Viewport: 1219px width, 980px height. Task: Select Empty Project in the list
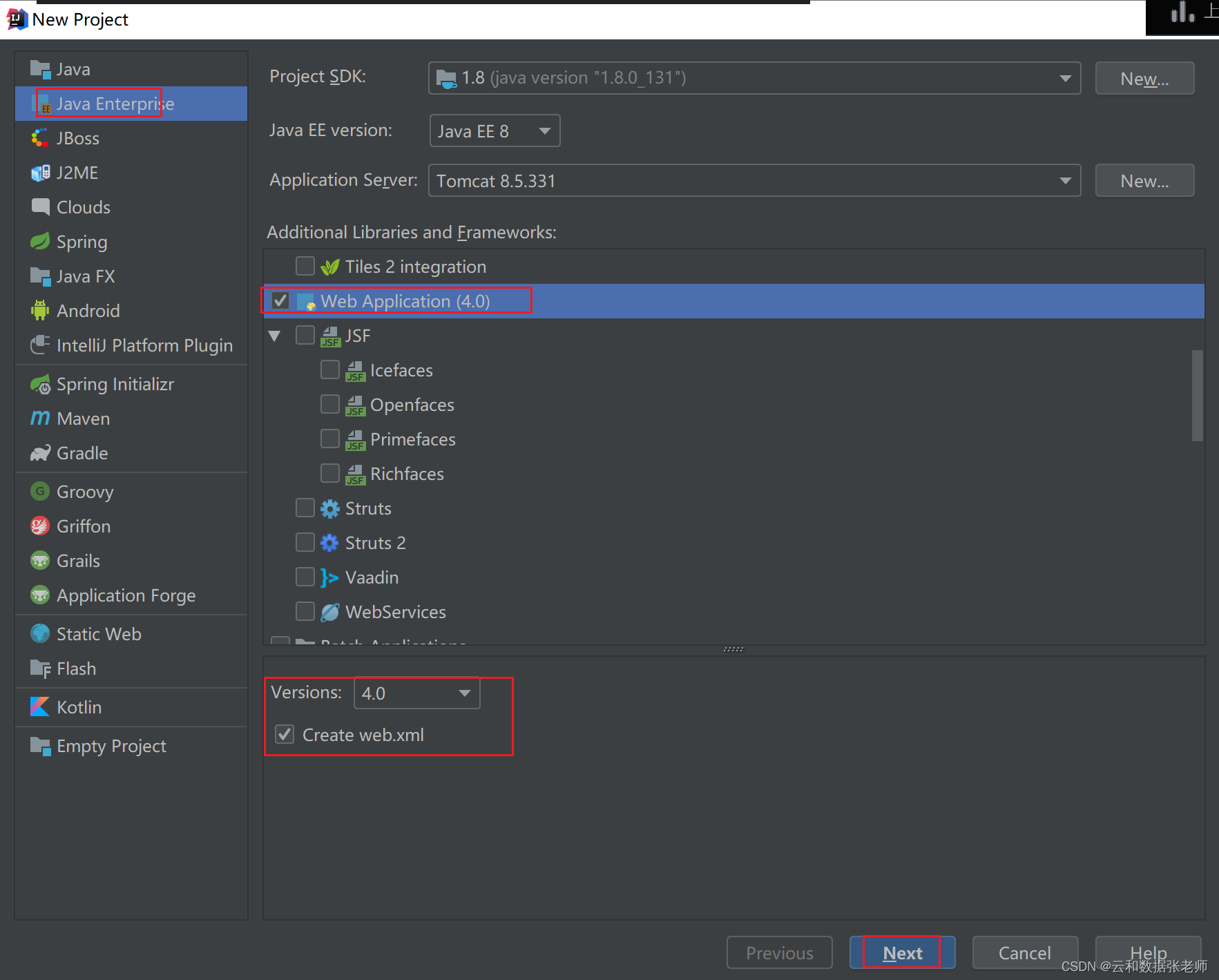pos(131,746)
